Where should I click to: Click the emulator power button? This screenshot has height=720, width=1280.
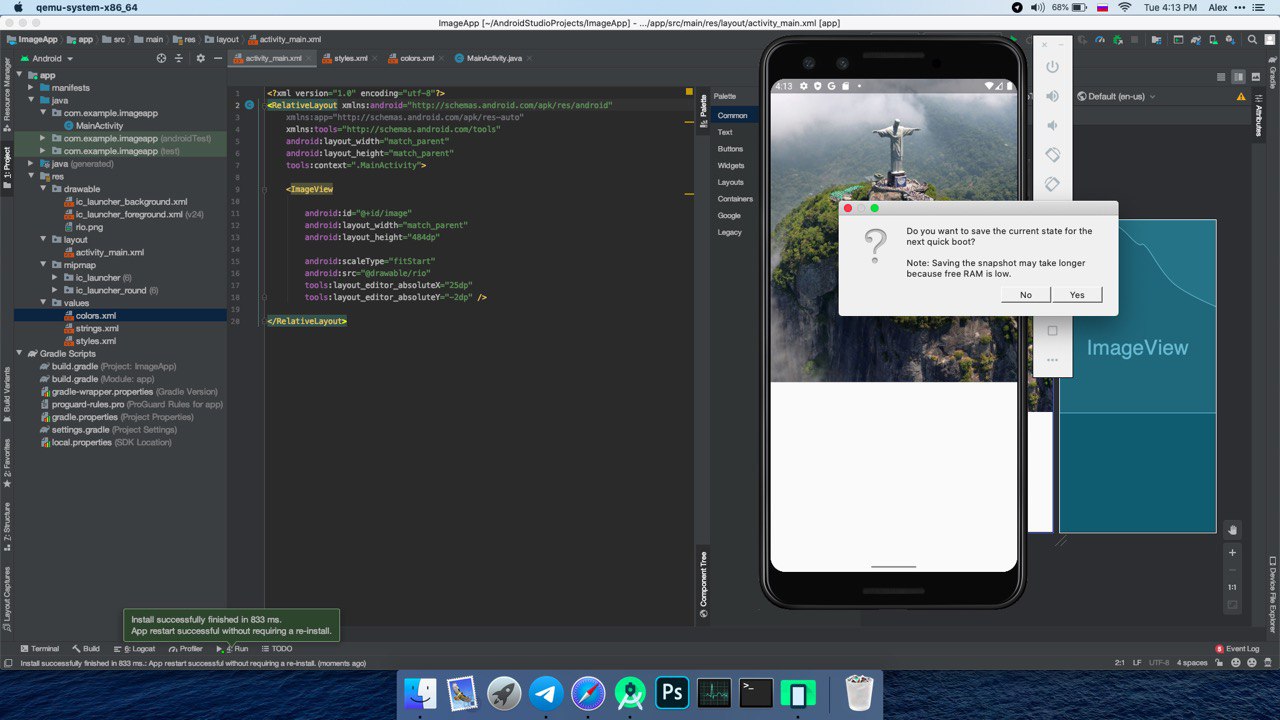pos(1052,67)
